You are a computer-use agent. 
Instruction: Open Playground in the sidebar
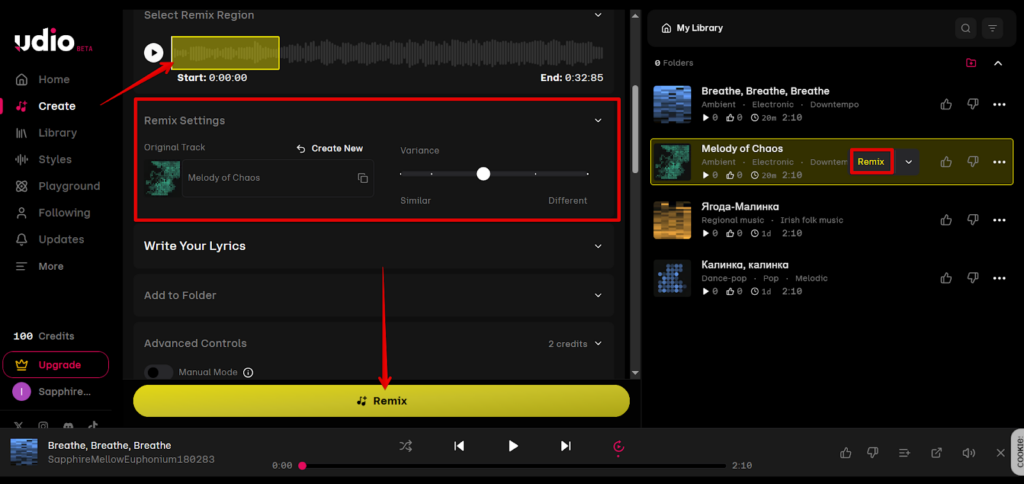[57, 186]
